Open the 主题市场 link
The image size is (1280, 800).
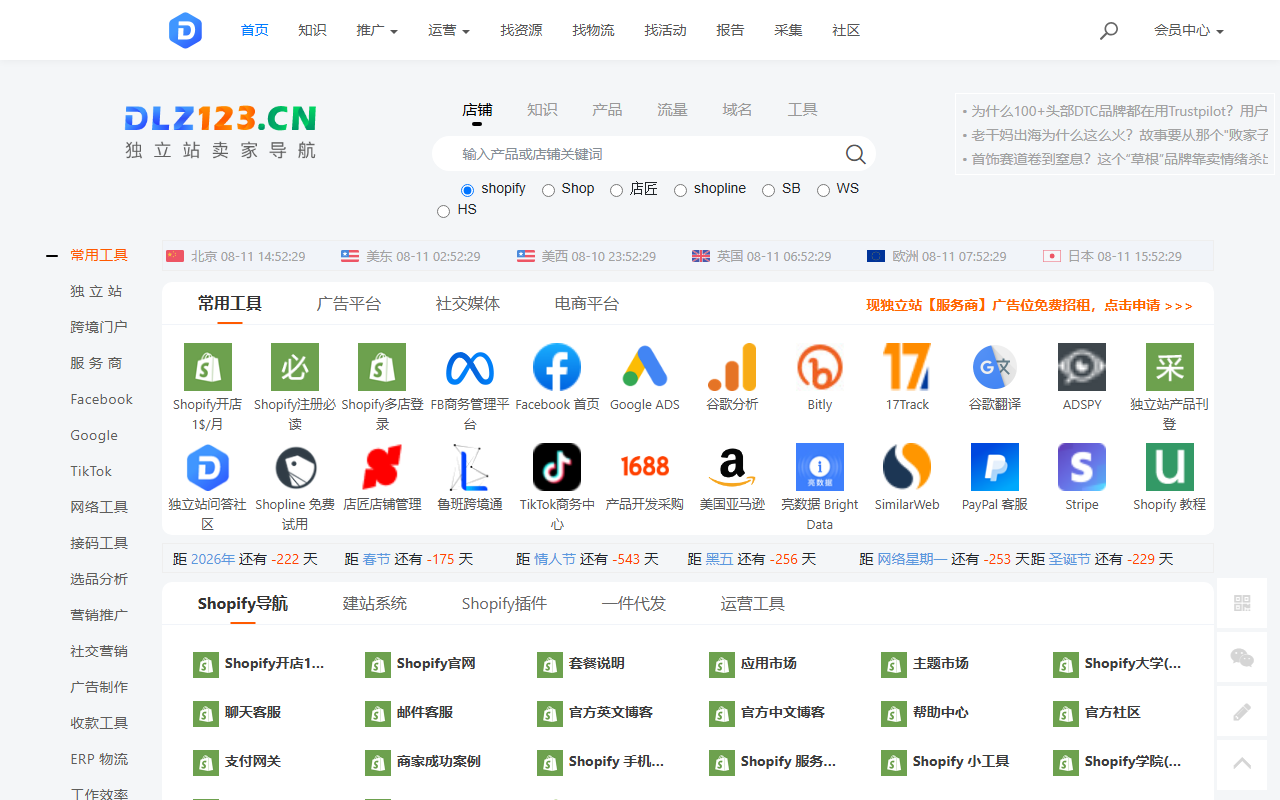926,664
